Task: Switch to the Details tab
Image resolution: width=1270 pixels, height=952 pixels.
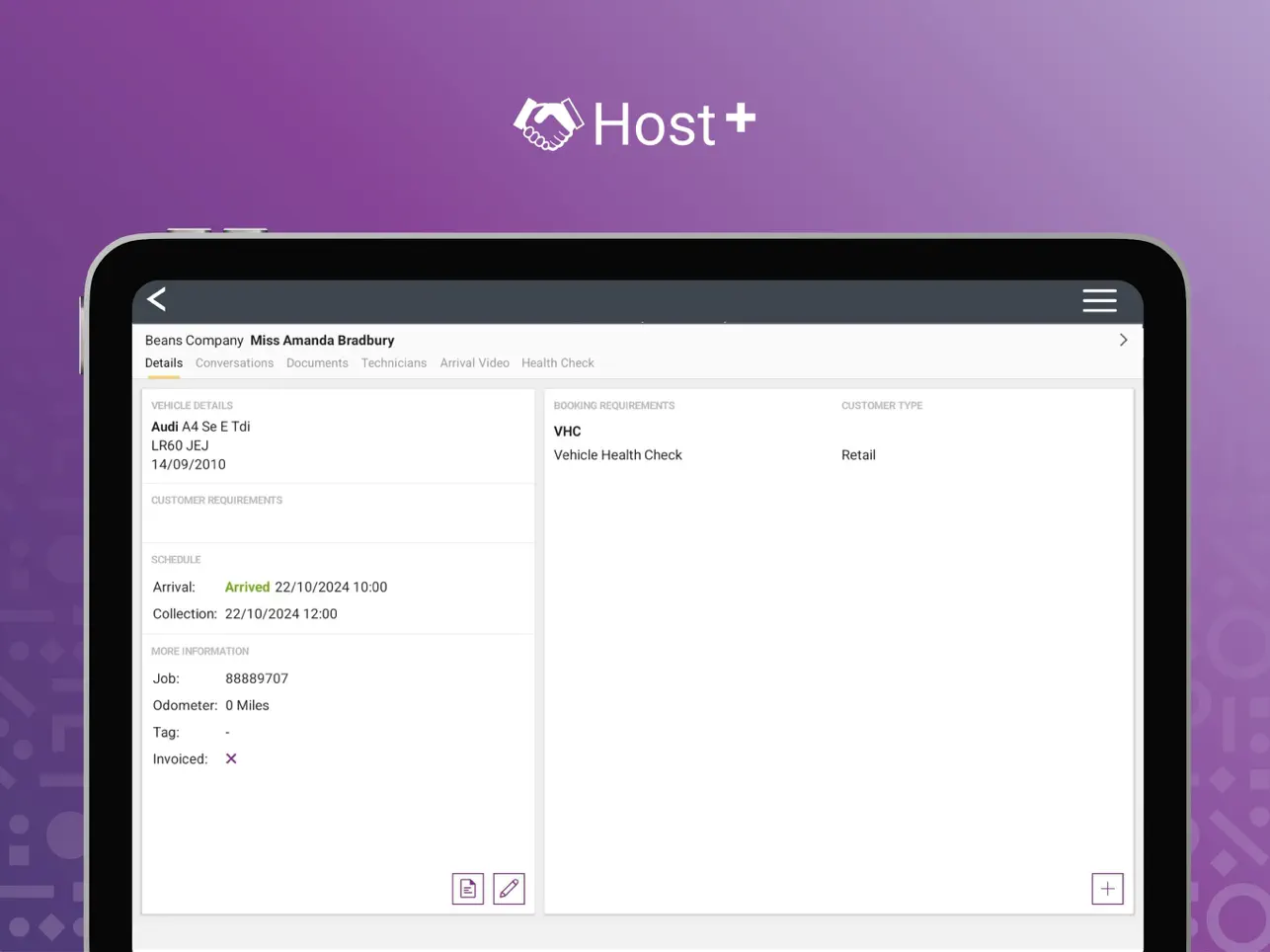Action: click(164, 363)
